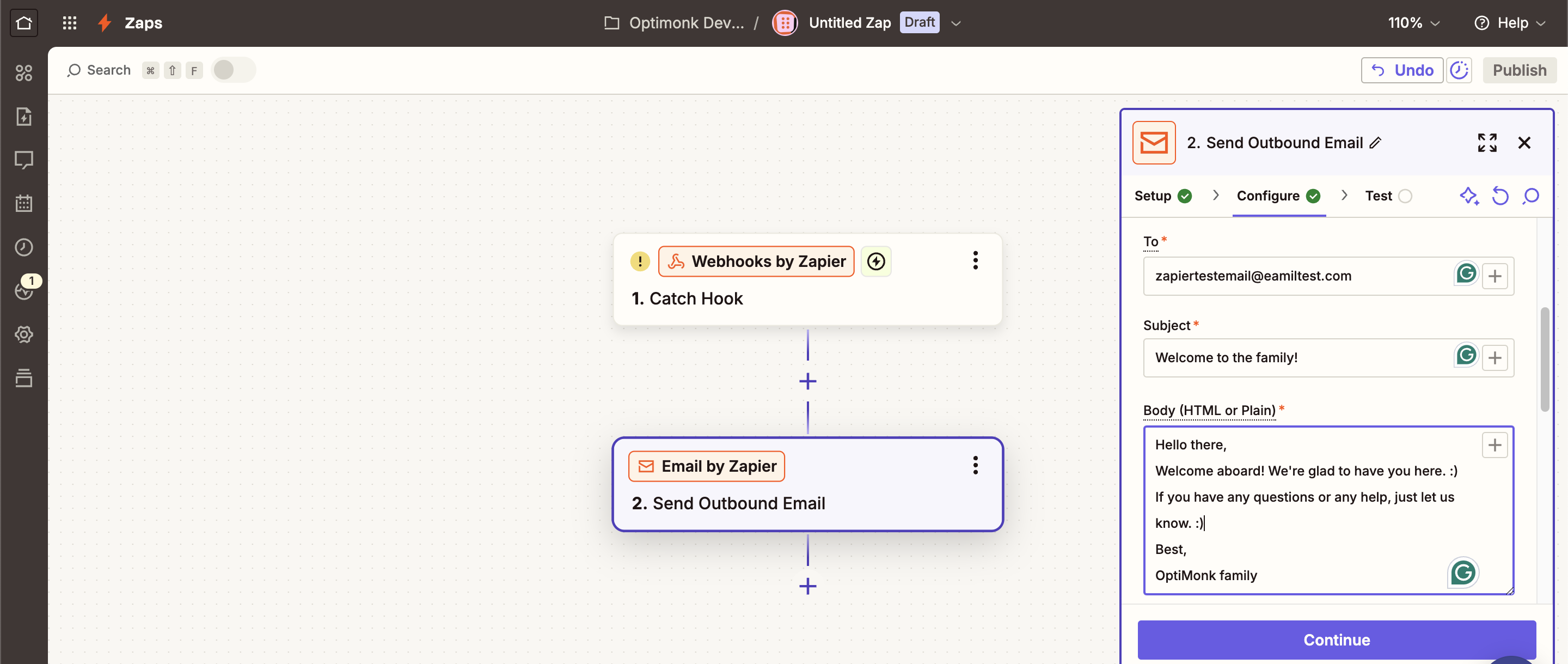Toggle the search bar switch
Image resolution: width=1568 pixels, height=664 pixels.
[233, 70]
